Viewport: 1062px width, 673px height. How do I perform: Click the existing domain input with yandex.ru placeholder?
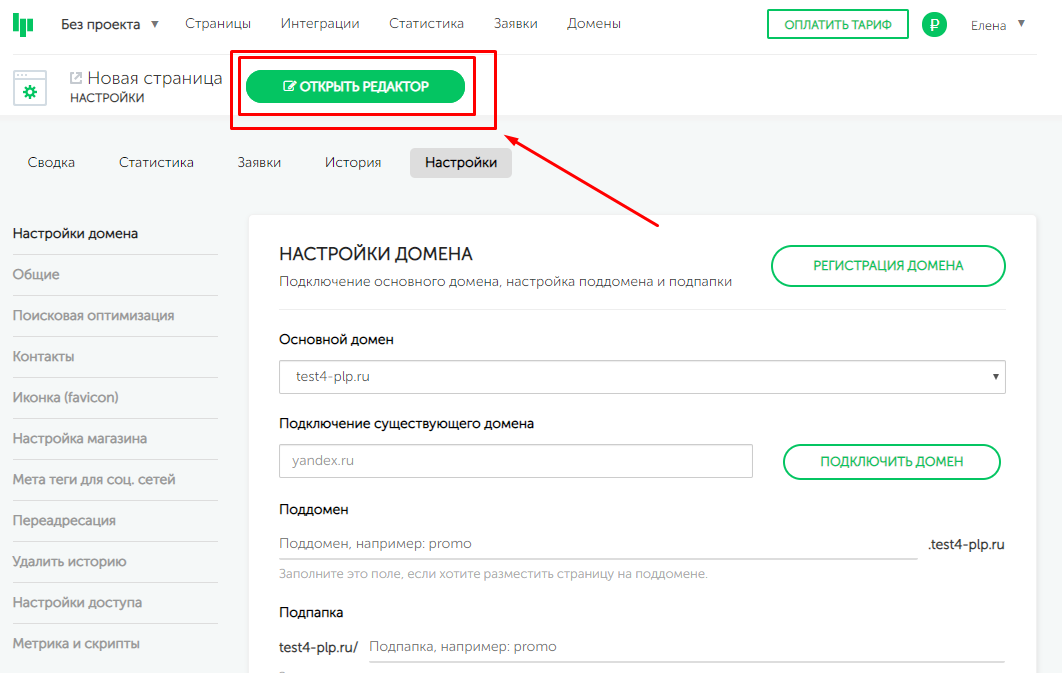(516, 461)
